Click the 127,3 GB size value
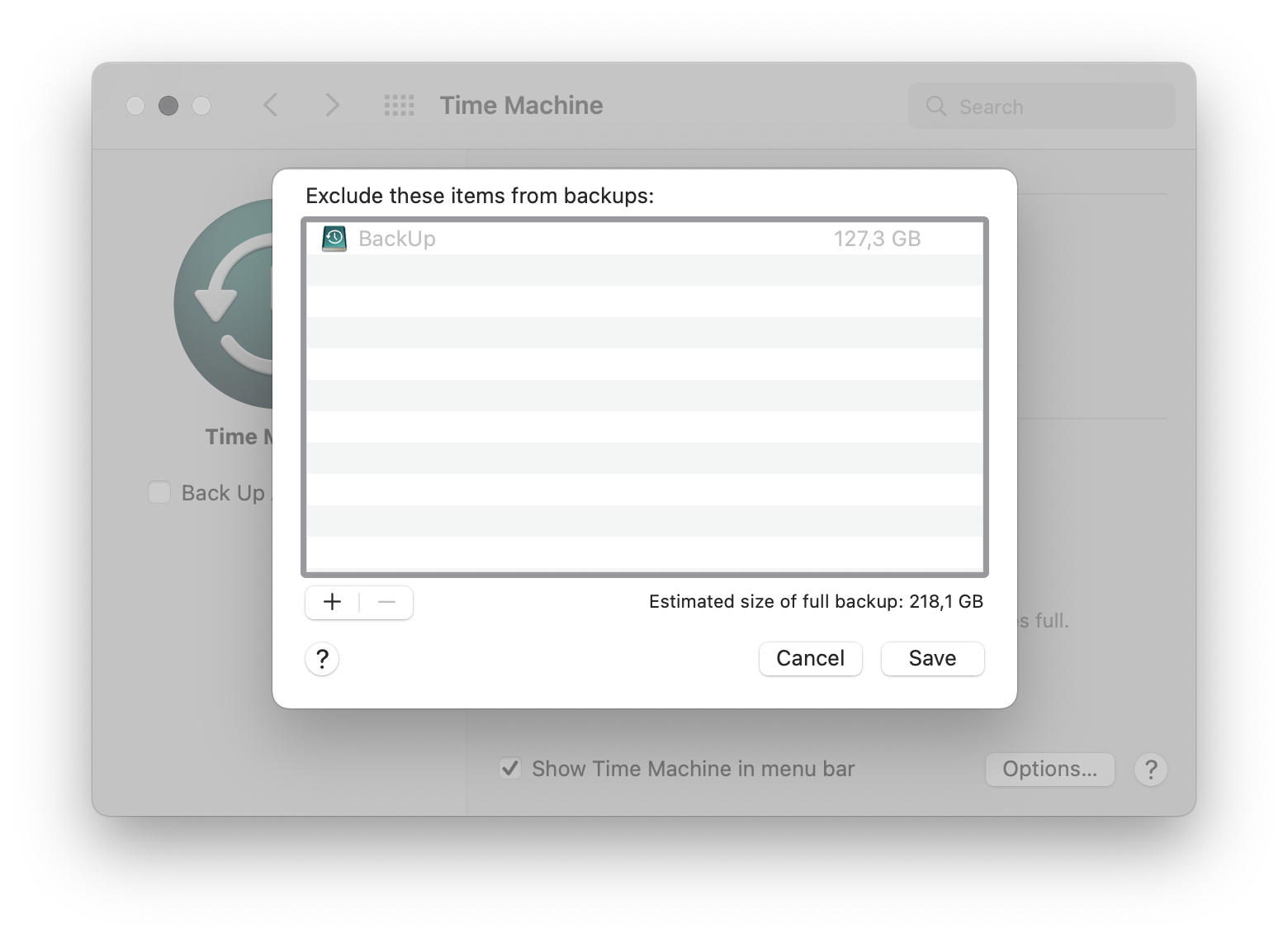 pyautogui.click(x=877, y=239)
